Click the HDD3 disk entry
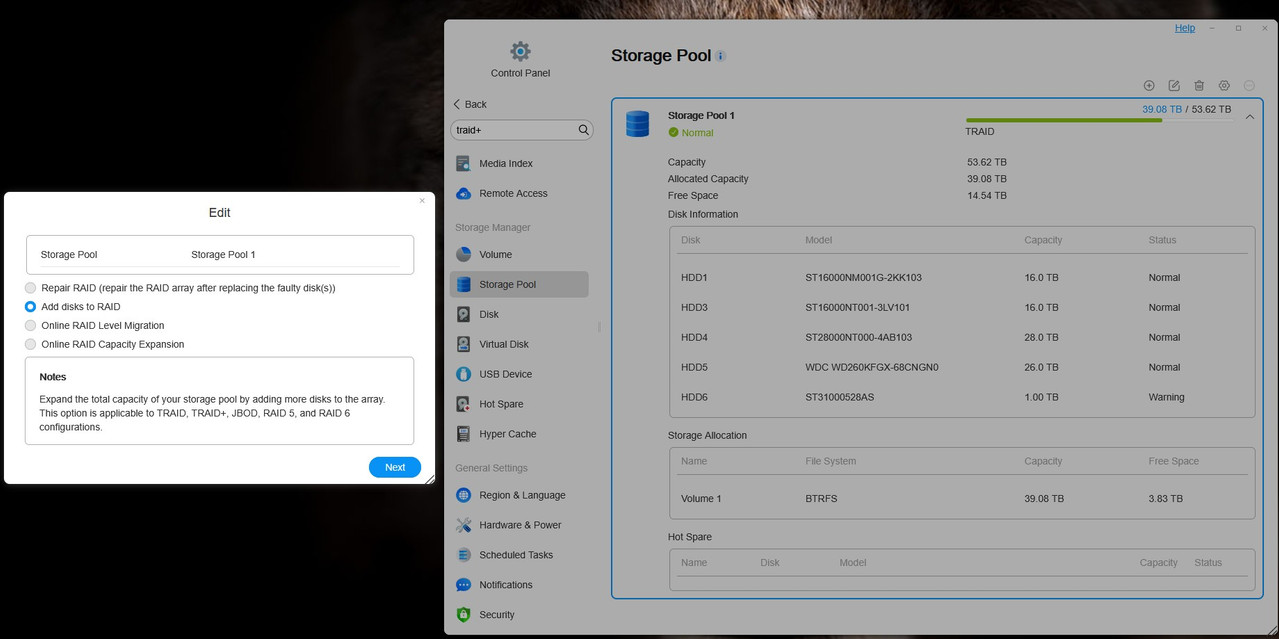The height and width of the screenshot is (639, 1279). coord(962,307)
